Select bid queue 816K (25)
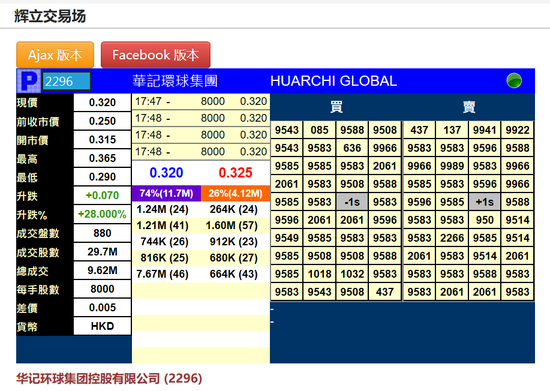The image size is (550, 391). (165, 258)
